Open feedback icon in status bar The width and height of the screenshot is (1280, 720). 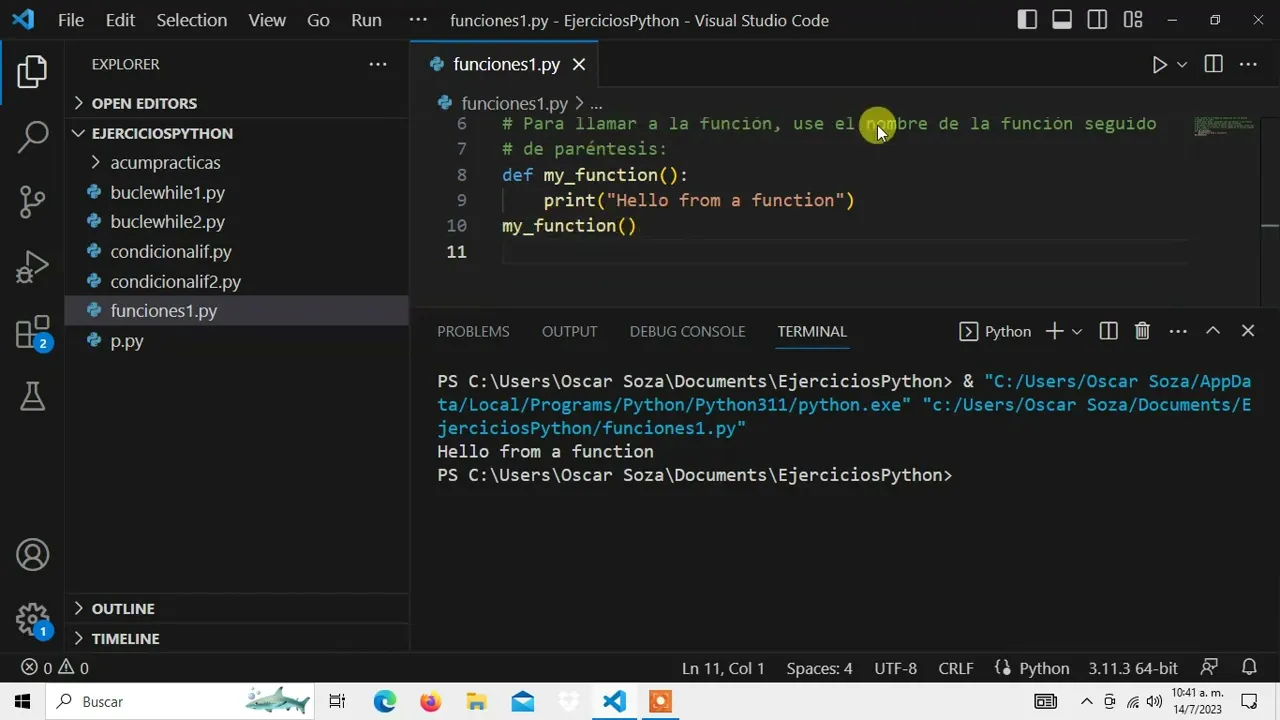pyautogui.click(x=1209, y=668)
